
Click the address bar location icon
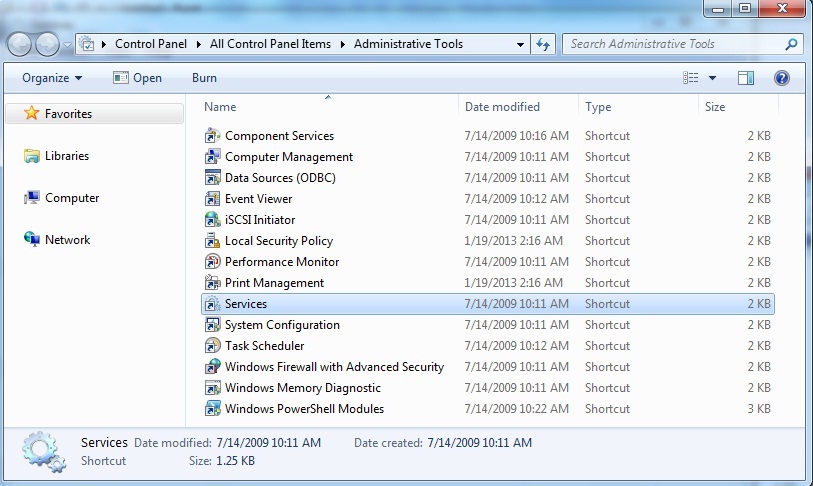click(88, 44)
